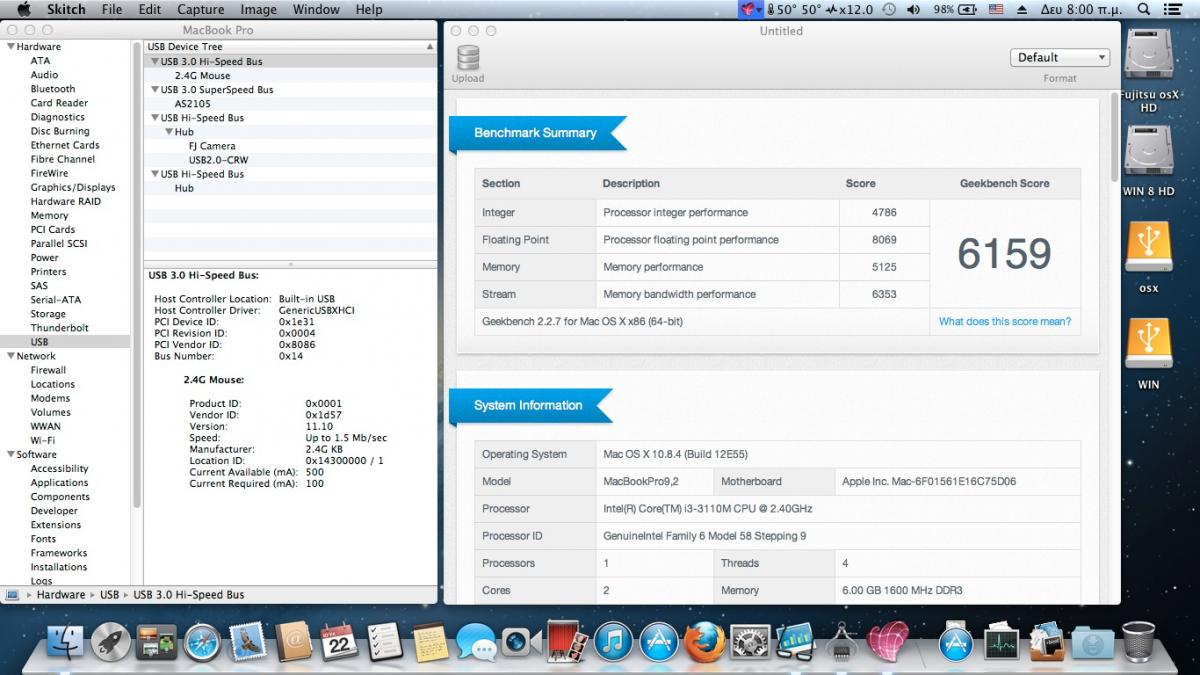Open Skitch application menu

click(67, 9)
